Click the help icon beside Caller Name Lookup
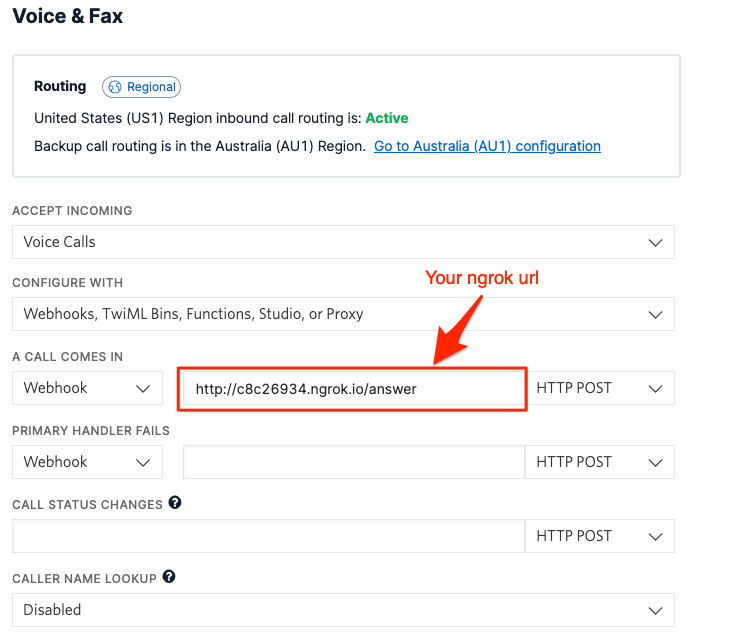 point(169,577)
